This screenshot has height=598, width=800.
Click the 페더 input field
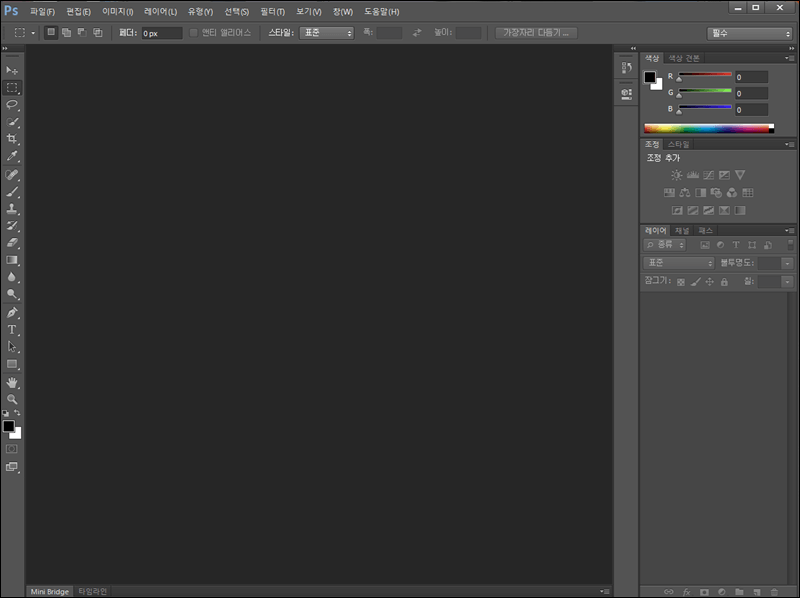pos(162,33)
